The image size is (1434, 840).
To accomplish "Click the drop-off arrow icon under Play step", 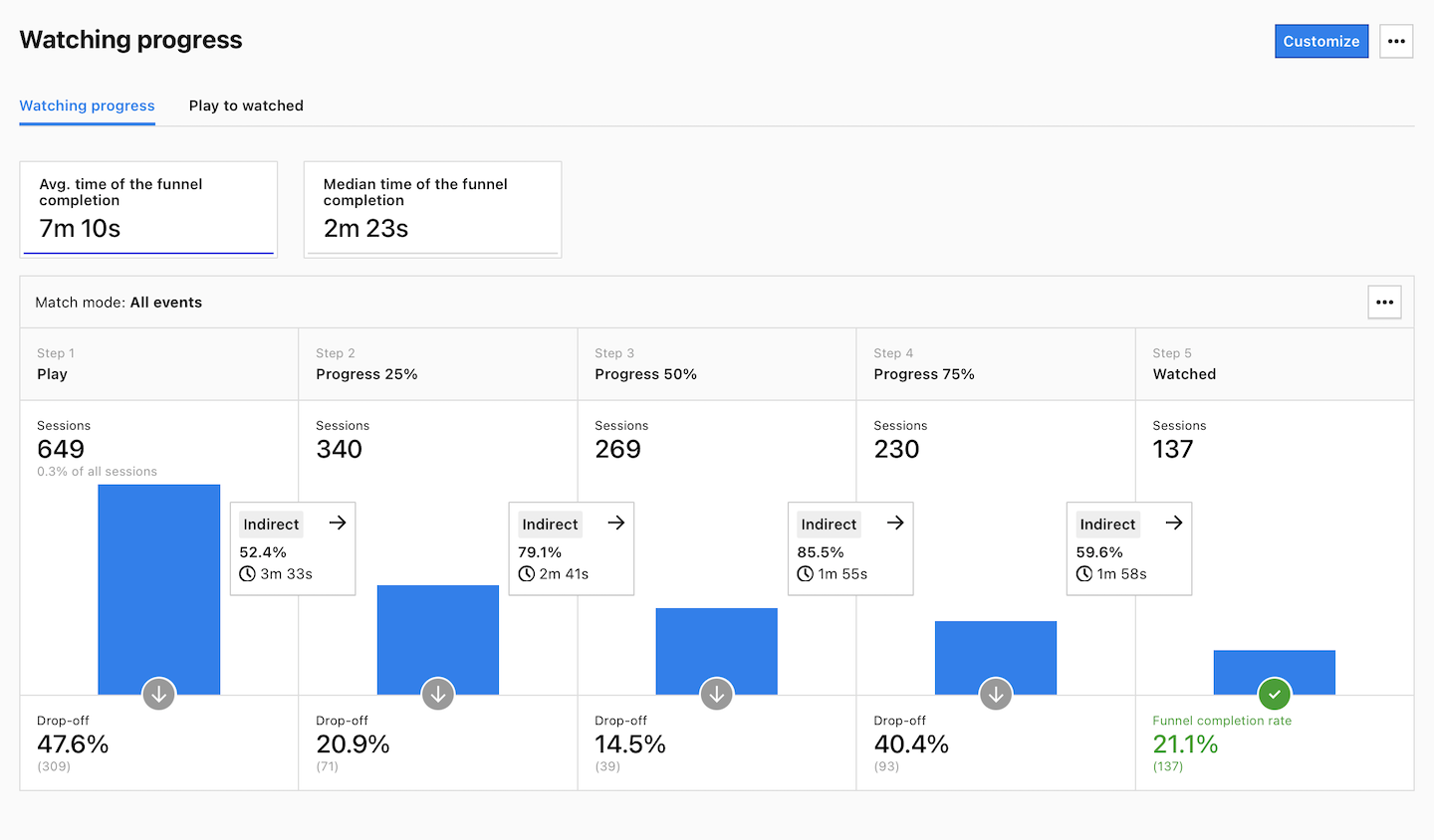I will click(x=158, y=694).
